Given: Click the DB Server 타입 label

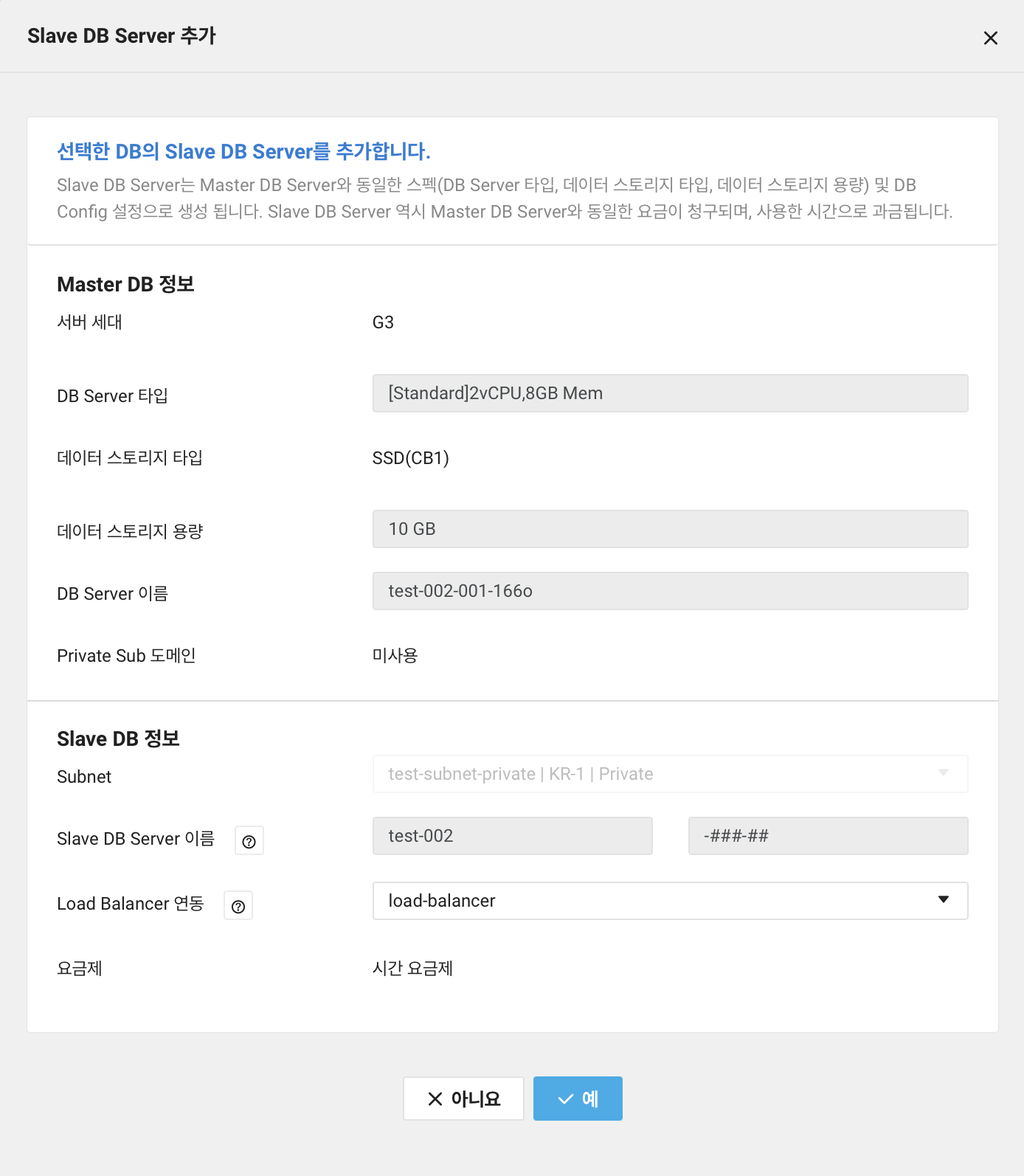Looking at the screenshot, I should (112, 396).
